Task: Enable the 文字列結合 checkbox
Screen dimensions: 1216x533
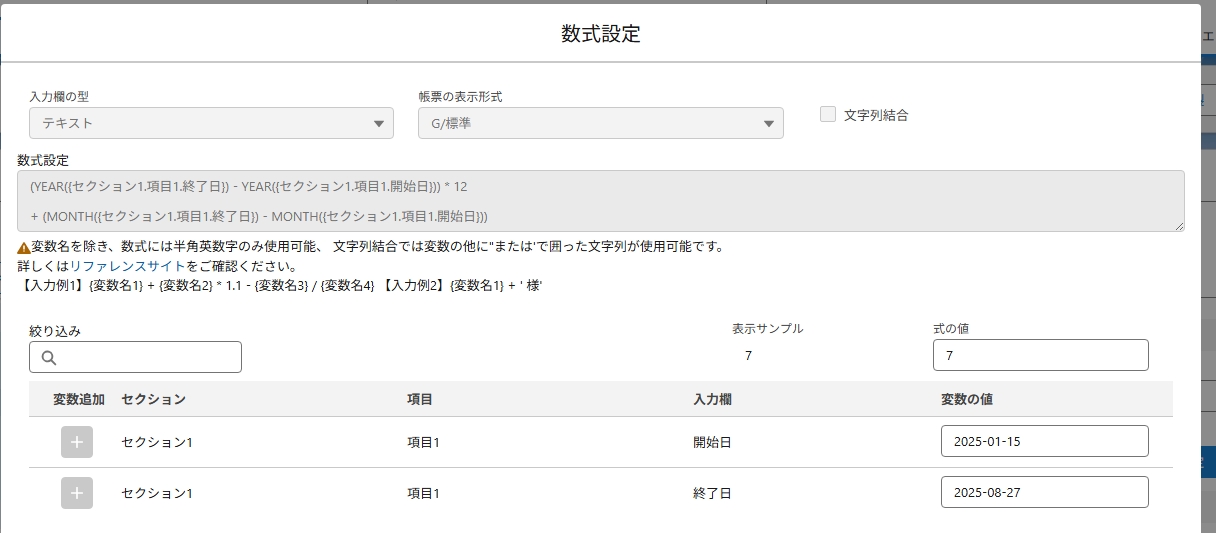Action: 828,114
